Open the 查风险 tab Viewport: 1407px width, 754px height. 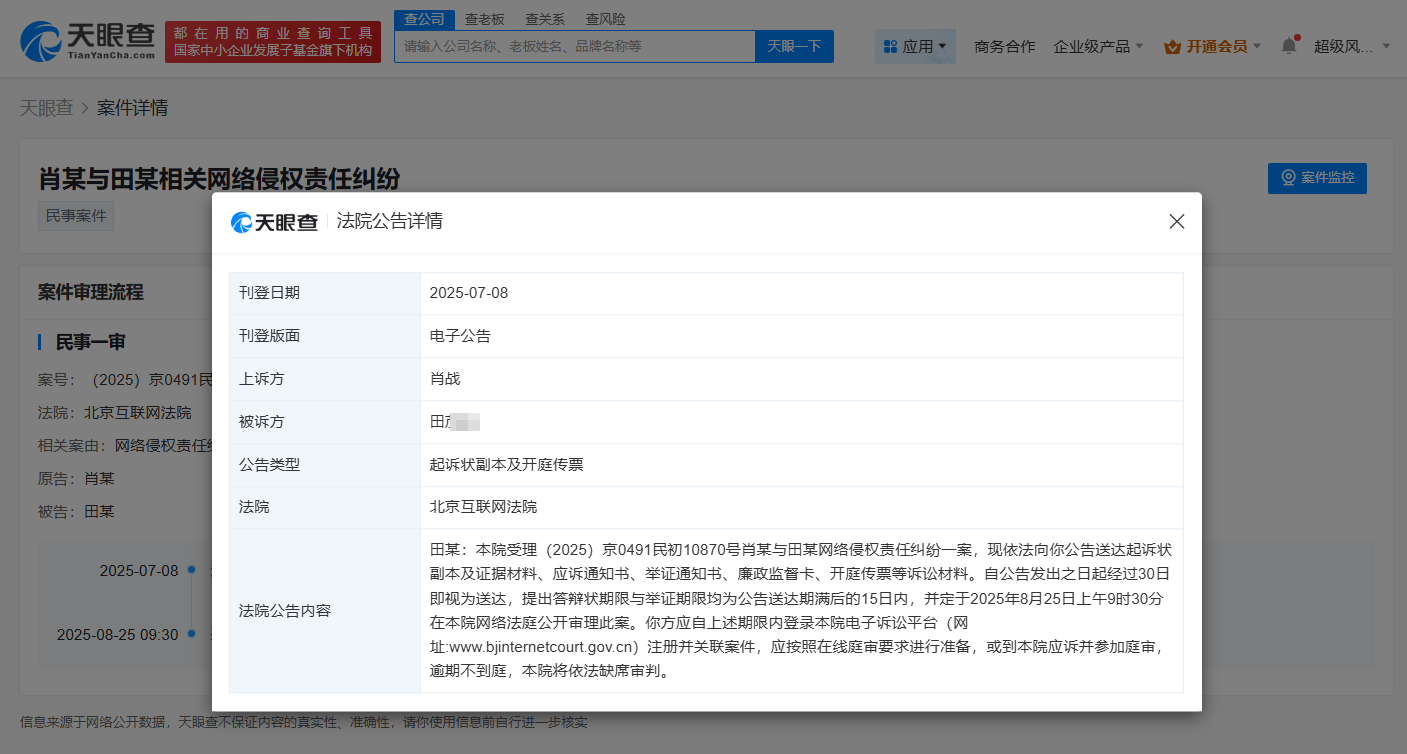(606, 19)
